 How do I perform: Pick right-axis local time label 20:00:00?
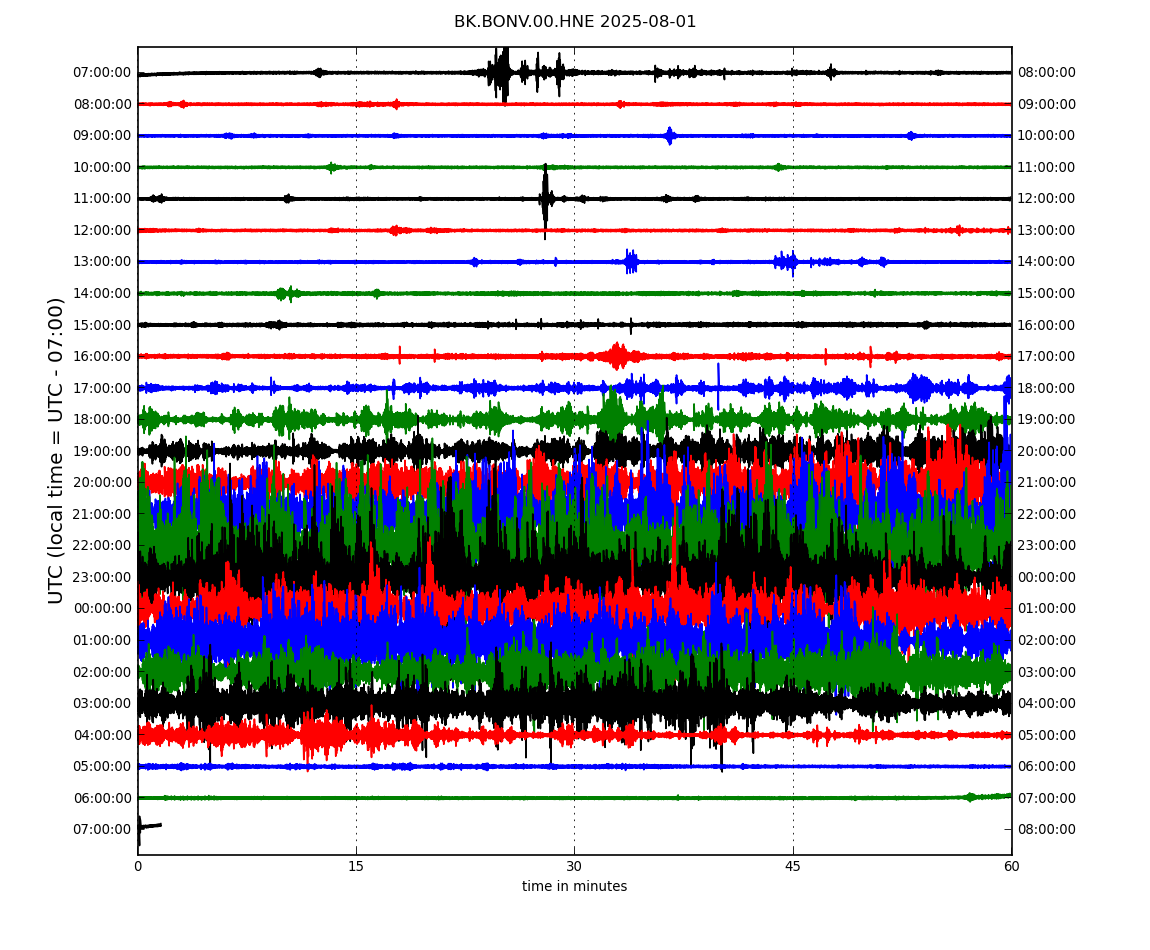pos(1047,451)
